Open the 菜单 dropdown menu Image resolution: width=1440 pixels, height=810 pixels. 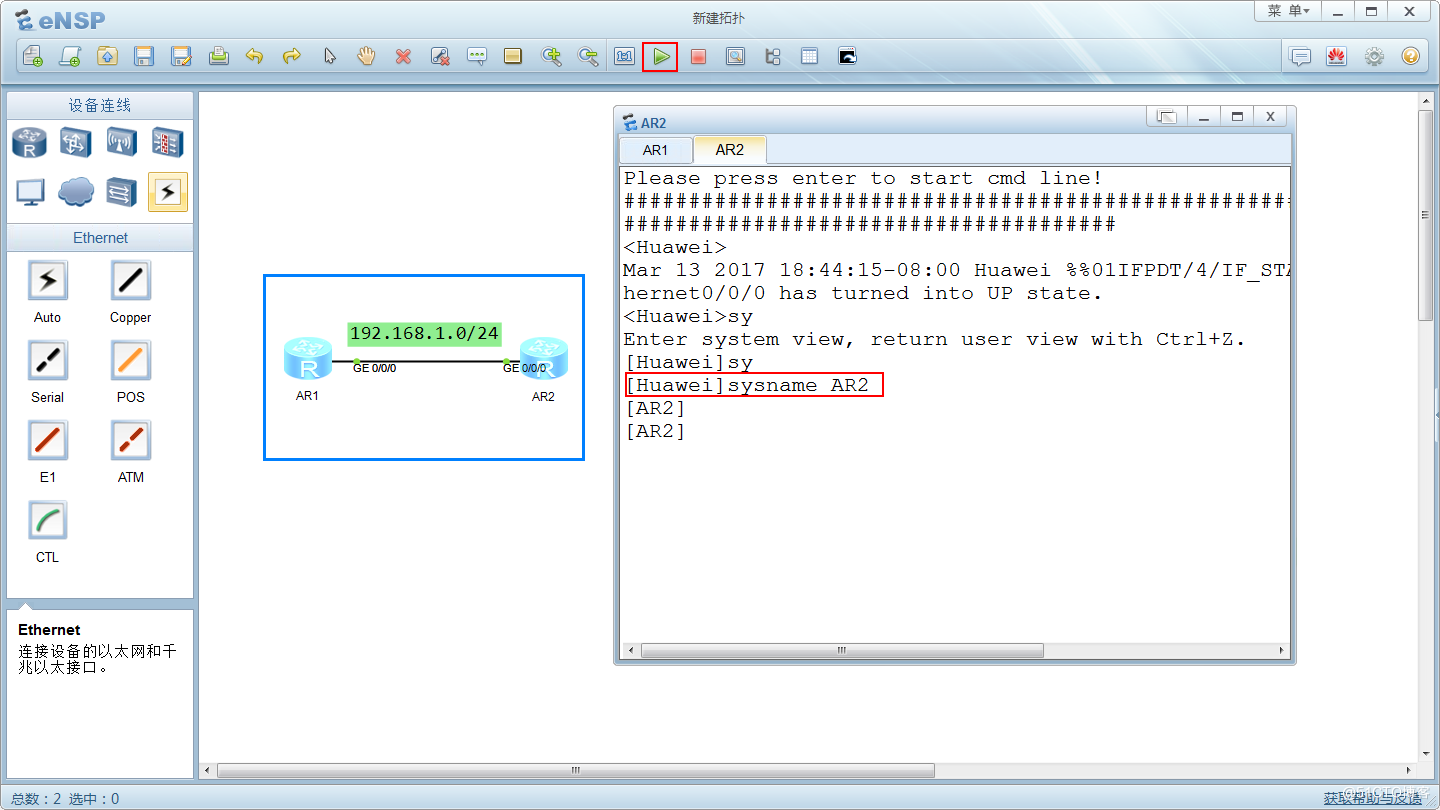point(1288,11)
